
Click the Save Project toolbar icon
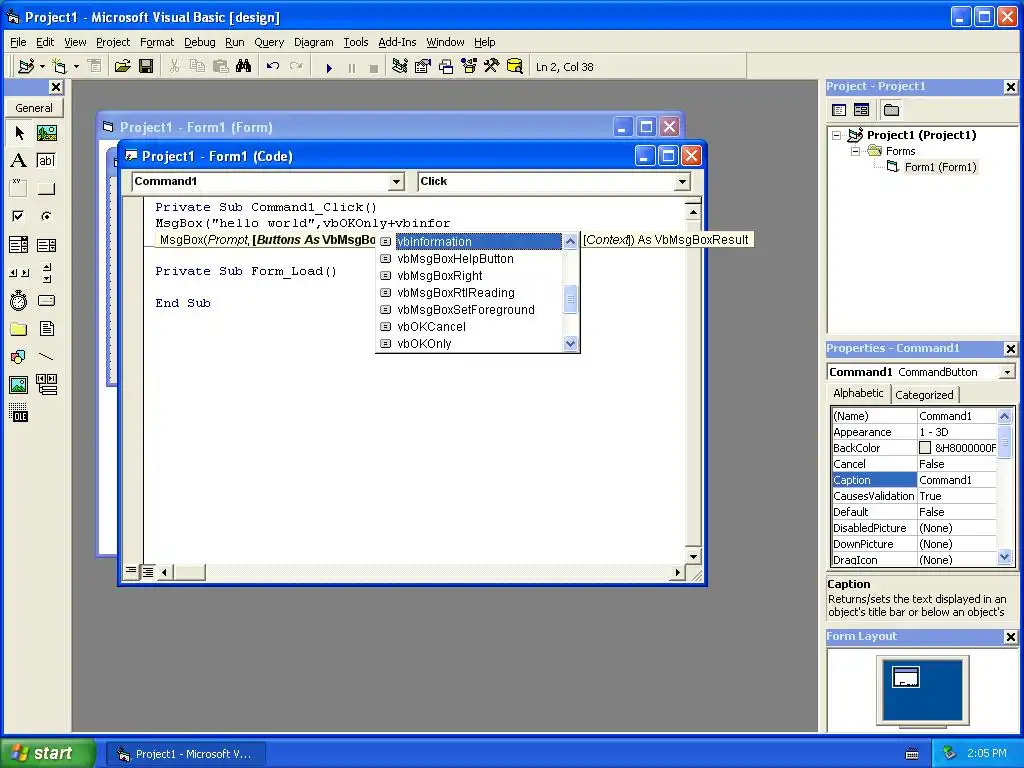coord(146,66)
